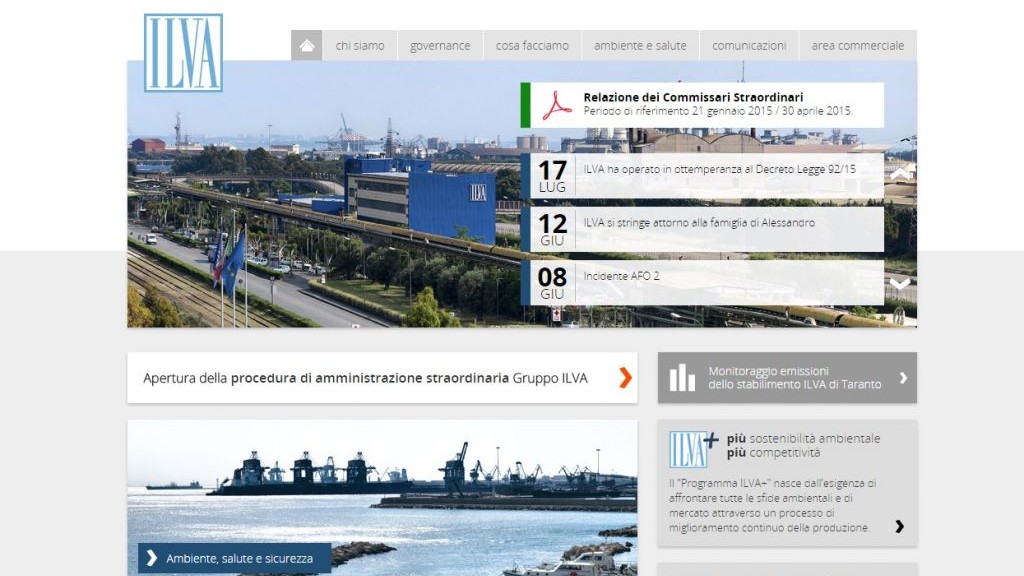
Task: Click the ILVA logo in the header
Action: click(184, 53)
